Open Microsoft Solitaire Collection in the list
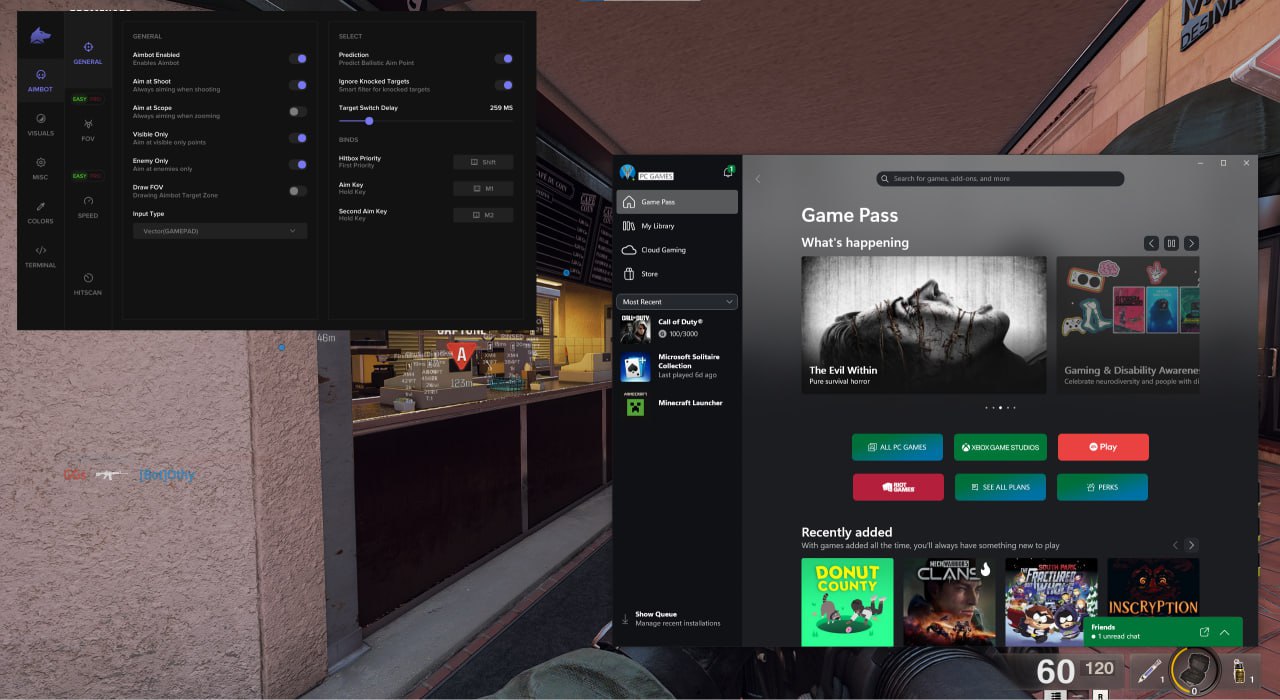 pyautogui.click(x=677, y=366)
